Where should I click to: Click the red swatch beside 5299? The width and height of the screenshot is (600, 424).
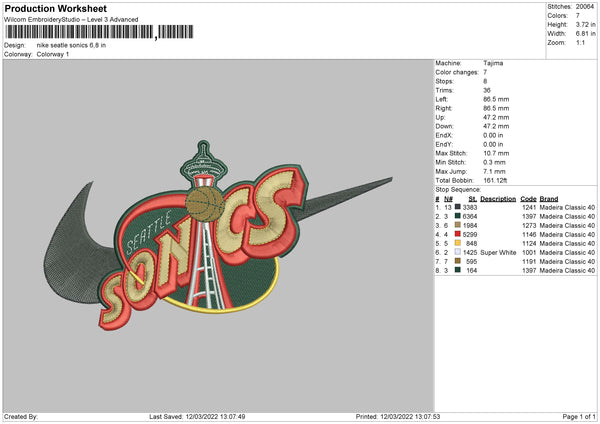coord(457,234)
